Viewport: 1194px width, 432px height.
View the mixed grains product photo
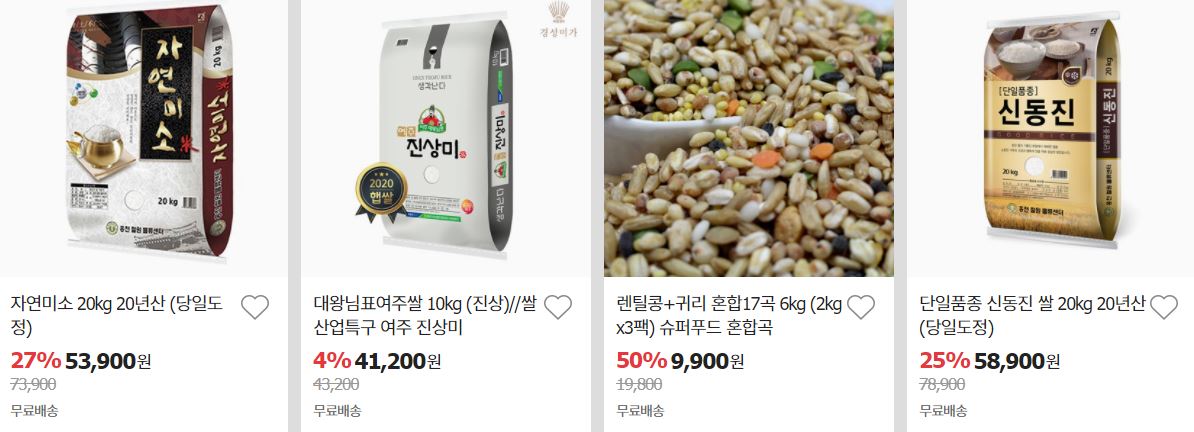[749, 138]
